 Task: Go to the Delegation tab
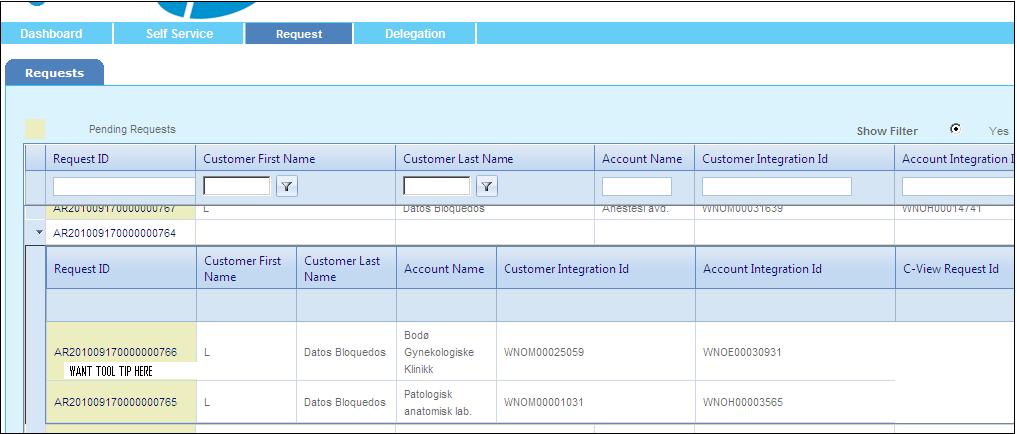[415, 34]
